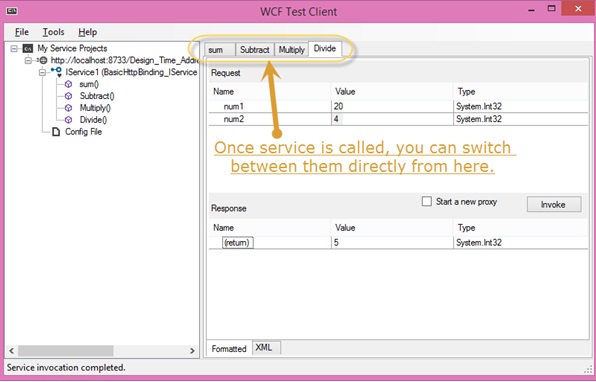
Task: Open the File menu
Action: (22, 32)
